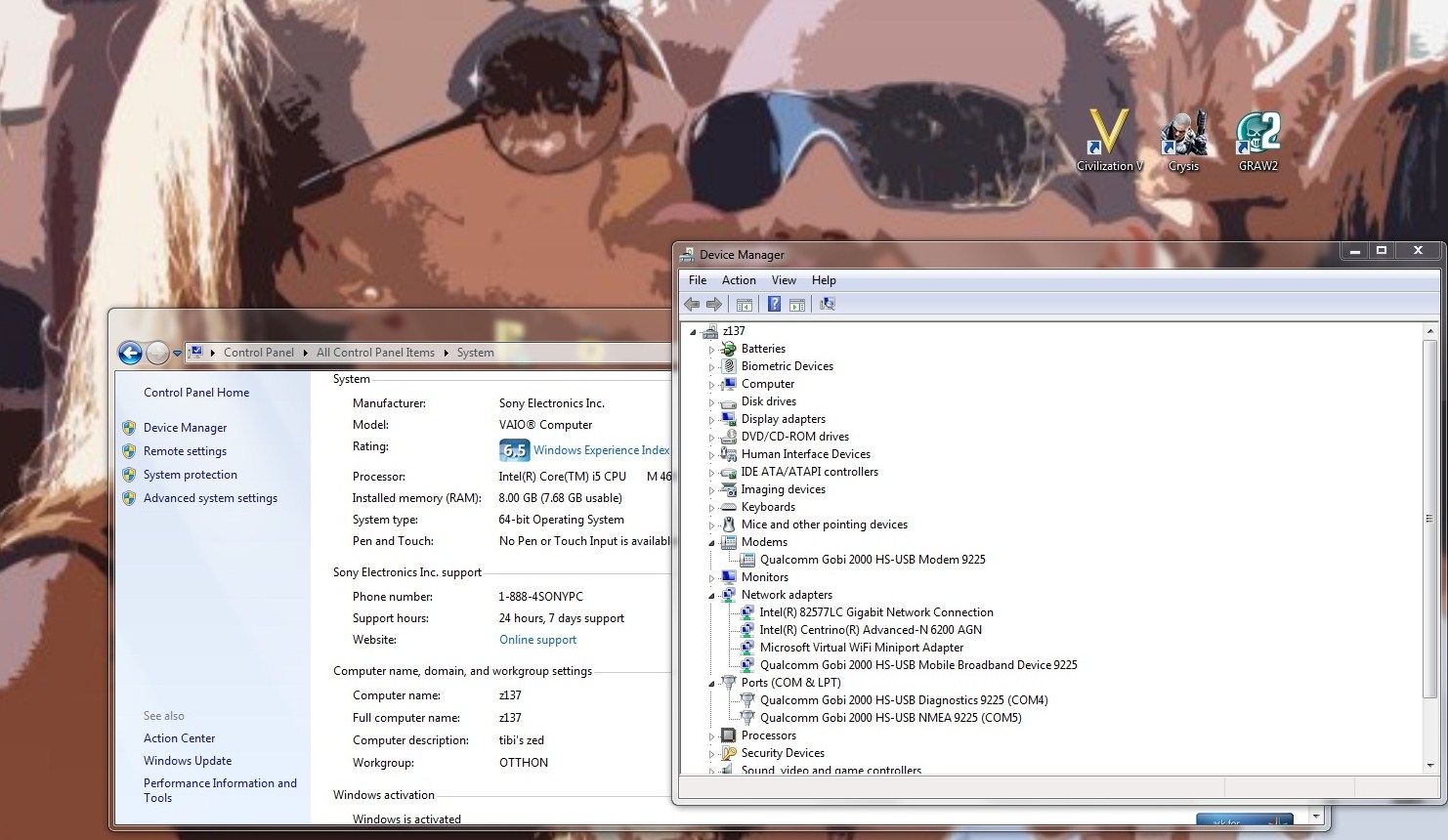The height and width of the screenshot is (840, 1448).
Task: Expand the Monitors category
Action: (711, 578)
